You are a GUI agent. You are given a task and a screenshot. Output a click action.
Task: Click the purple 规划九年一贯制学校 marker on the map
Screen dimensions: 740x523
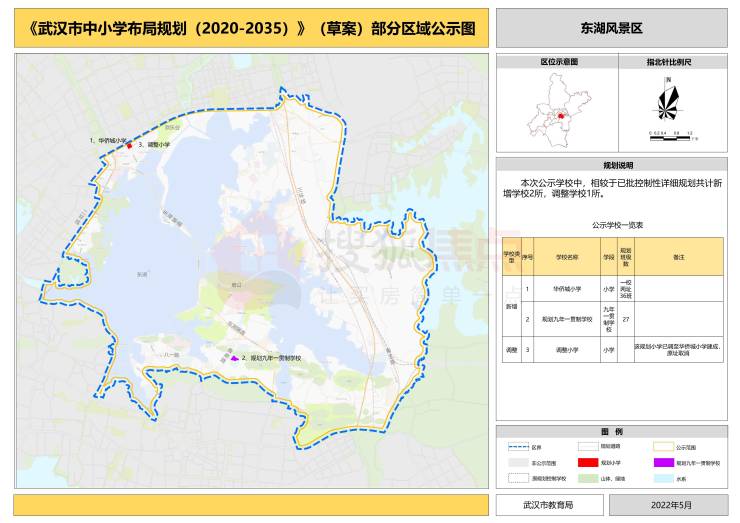pos(234,358)
